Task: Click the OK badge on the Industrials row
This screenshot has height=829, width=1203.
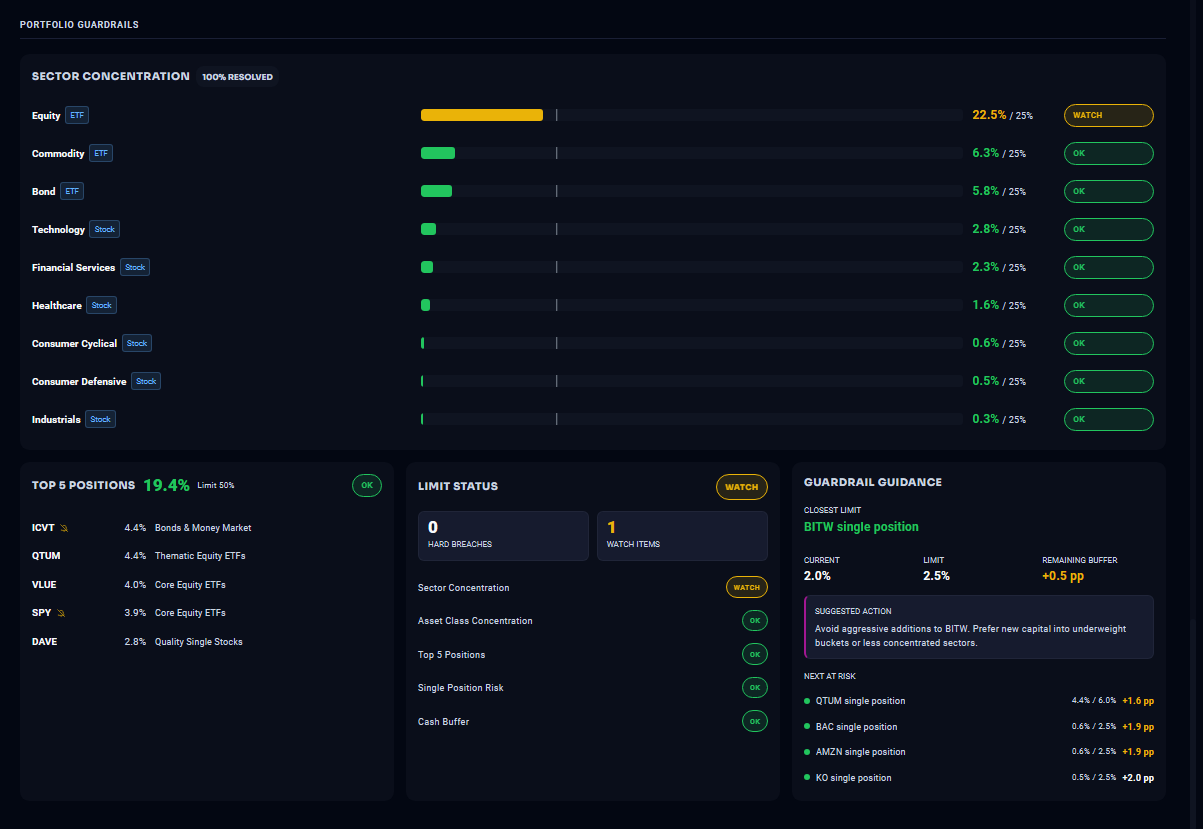Action: [1109, 419]
